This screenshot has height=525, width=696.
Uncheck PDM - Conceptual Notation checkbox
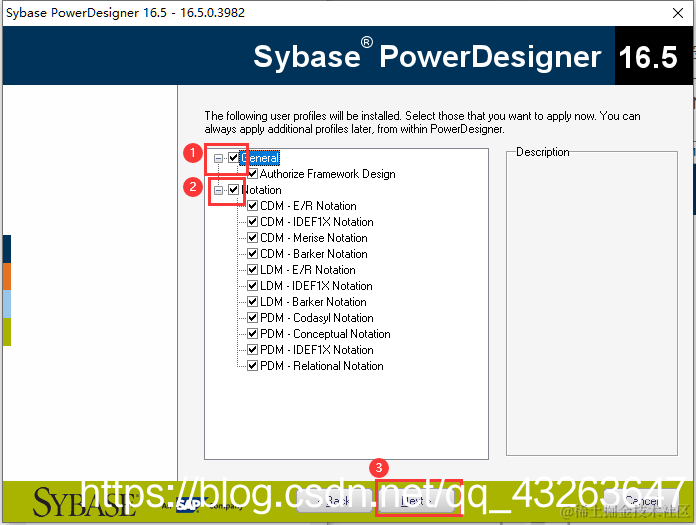pyautogui.click(x=253, y=333)
